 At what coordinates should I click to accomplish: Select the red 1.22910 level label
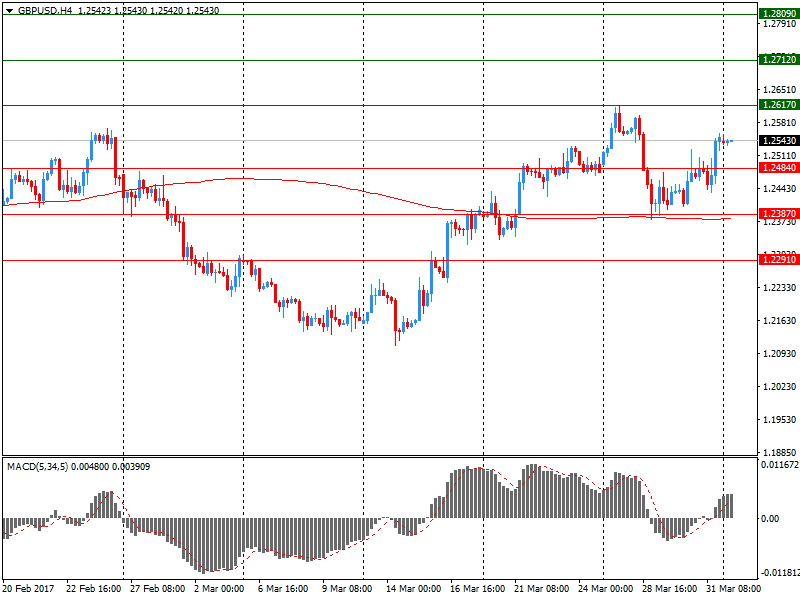tap(779, 260)
